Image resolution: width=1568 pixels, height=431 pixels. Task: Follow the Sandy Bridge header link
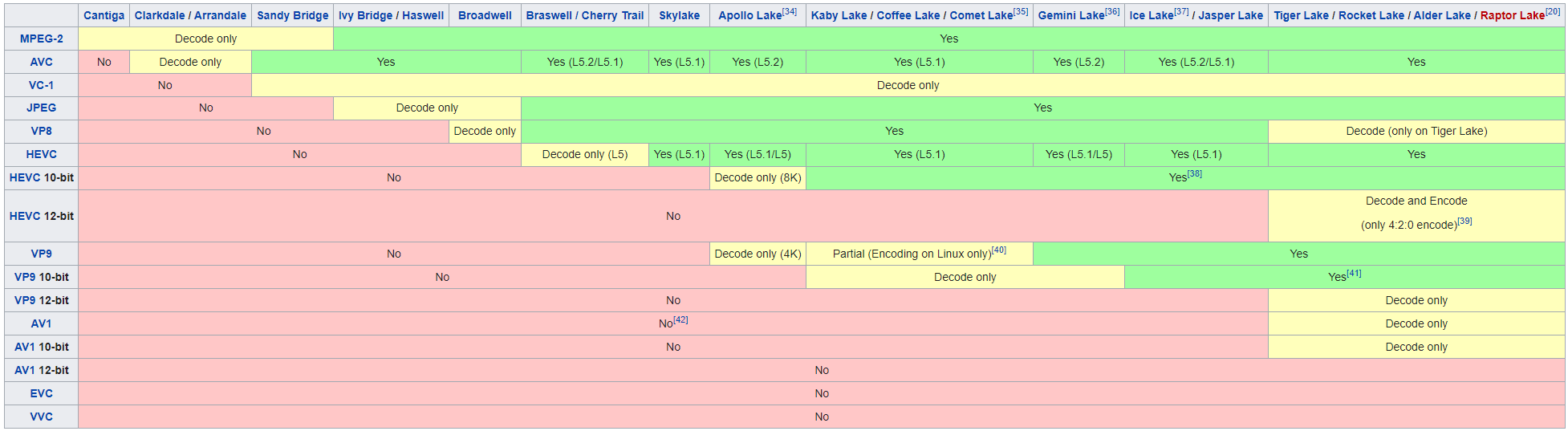pyautogui.click(x=292, y=15)
